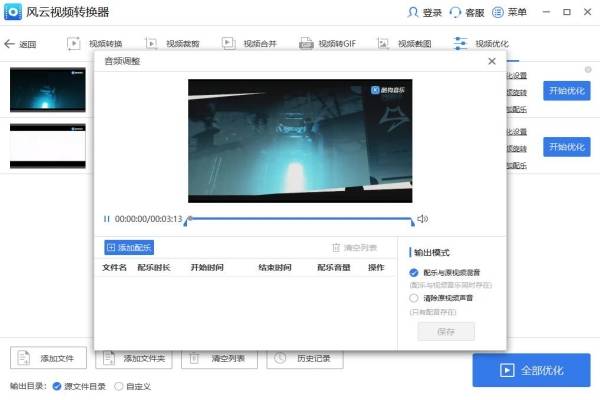Click the GIF printer-style icon
The image size is (600, 400).
tap(307, 43)
